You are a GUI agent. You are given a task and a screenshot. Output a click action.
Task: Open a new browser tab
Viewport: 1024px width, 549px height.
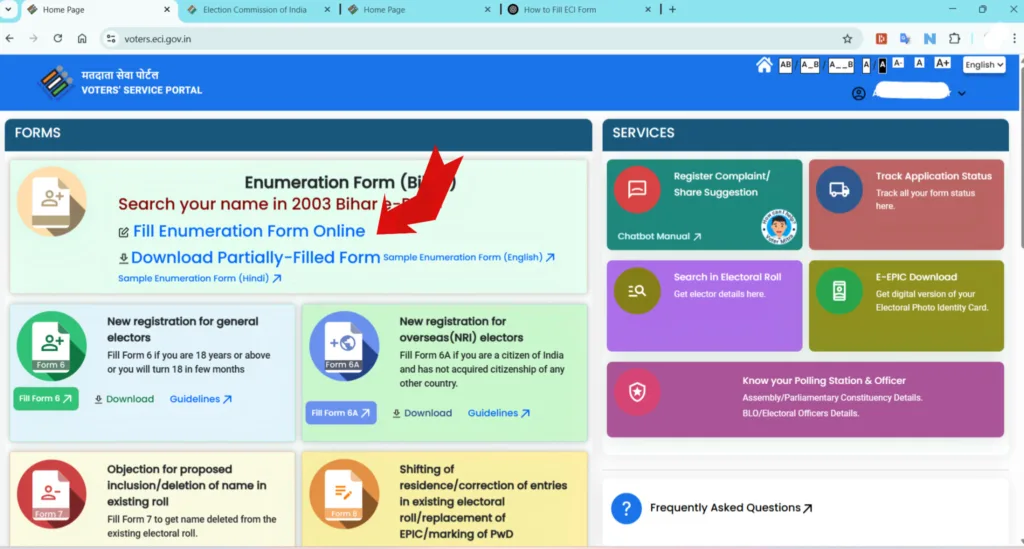tap(672, 10)
